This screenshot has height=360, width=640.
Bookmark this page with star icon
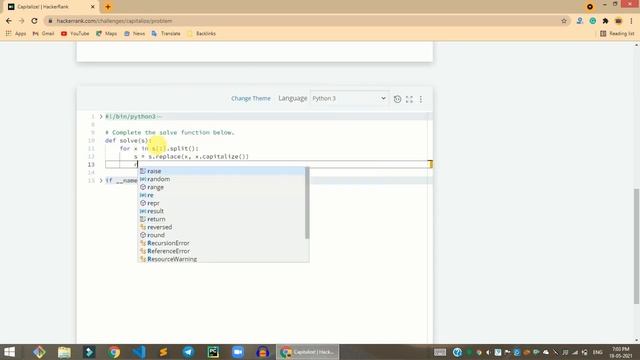(564, 21)
